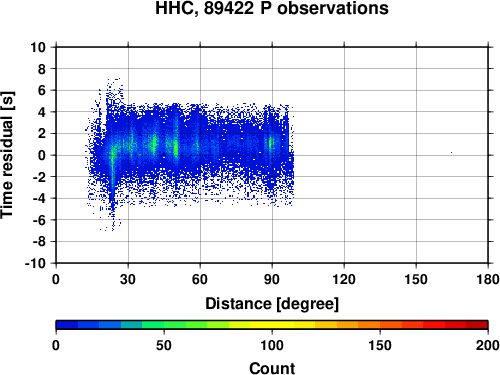Click the y-axis tick label 6
500x375 pixels.
[x=42, y=90]
